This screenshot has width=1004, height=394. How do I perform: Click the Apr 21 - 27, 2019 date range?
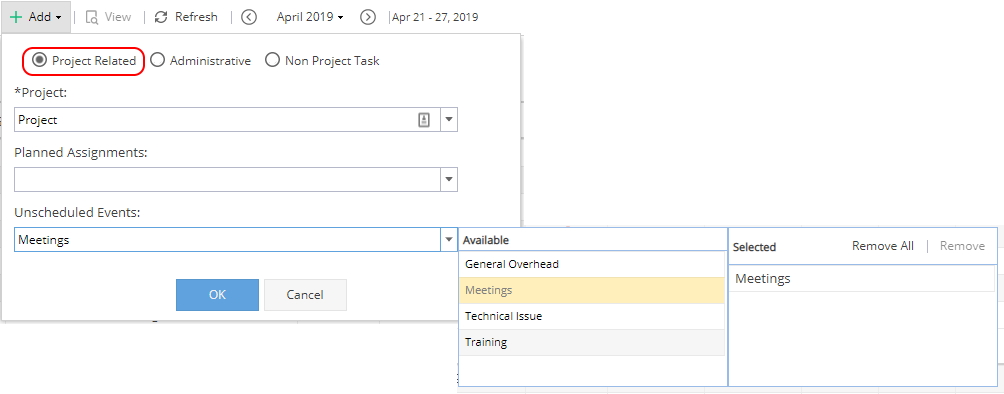pyautogui.click(x=435, y=17)
